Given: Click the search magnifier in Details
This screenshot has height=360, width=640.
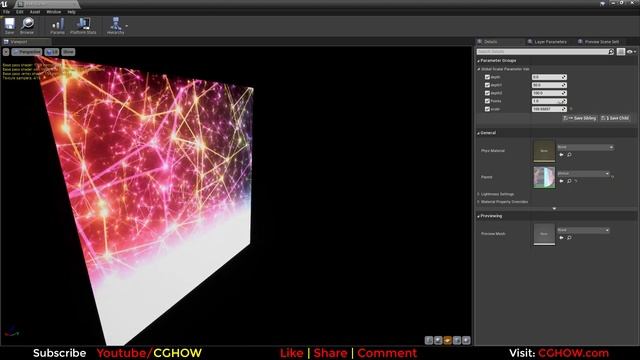Looking at the screenshot, I should [611, 52].
